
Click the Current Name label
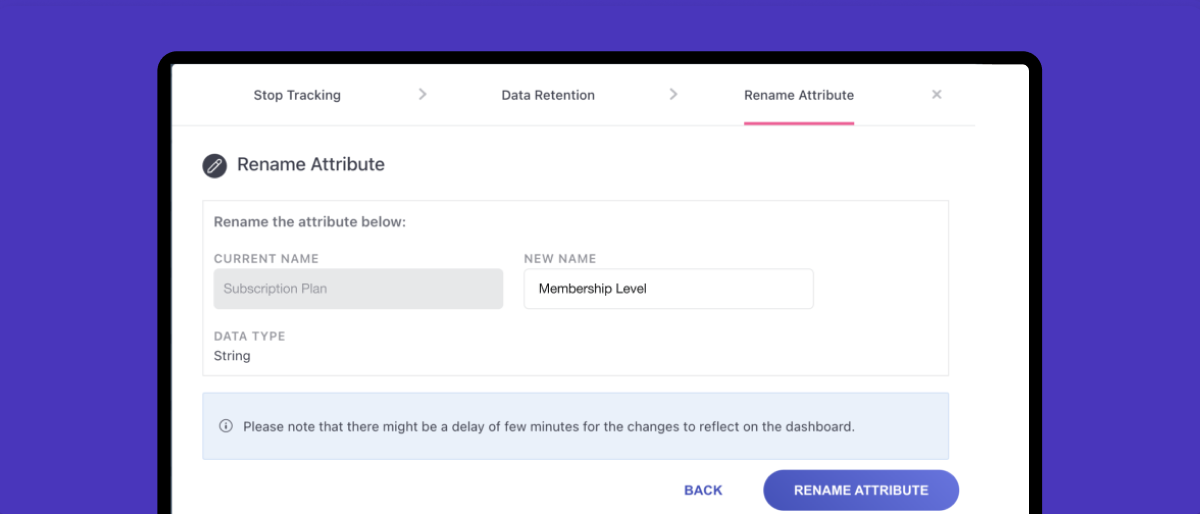[266, 259]
